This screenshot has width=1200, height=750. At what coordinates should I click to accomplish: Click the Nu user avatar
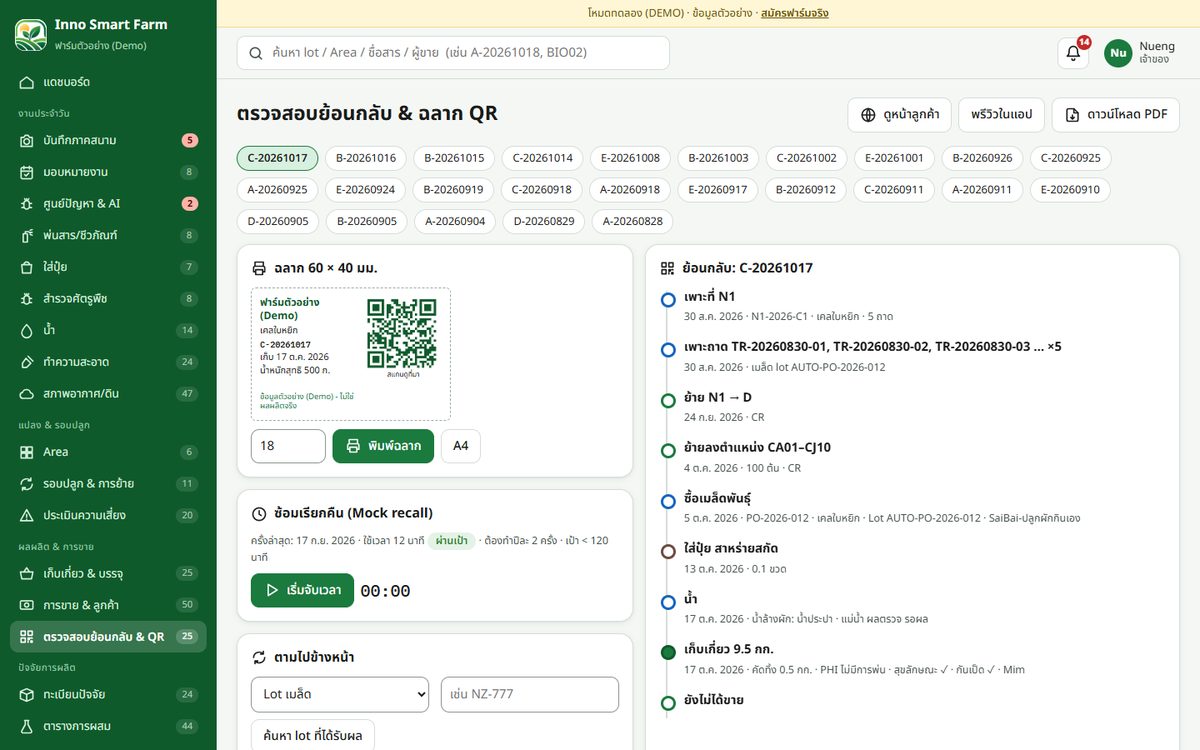1118,53
